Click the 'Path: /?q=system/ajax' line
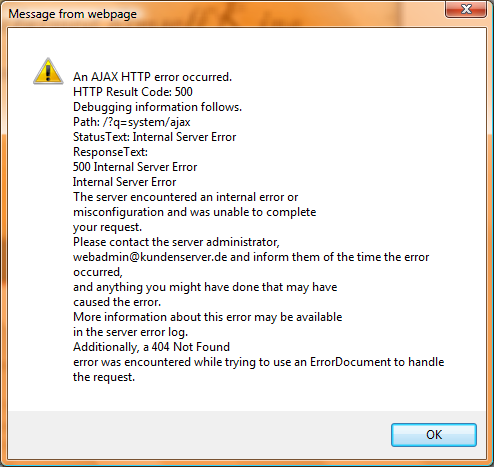Viewport: 494px width, 467px height. pos(132,122)
